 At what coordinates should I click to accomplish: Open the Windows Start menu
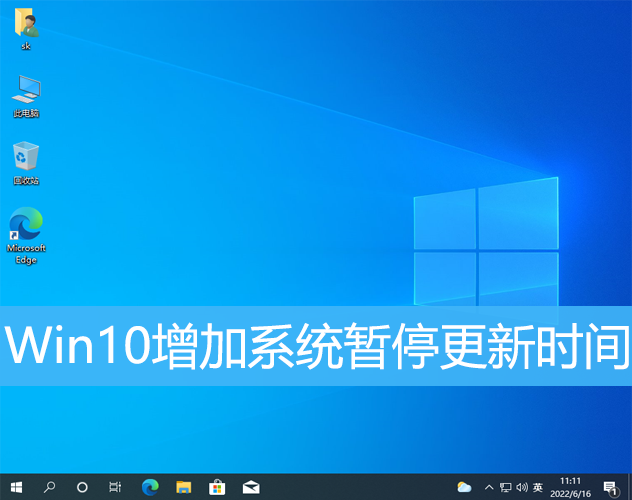coord(16,487)
